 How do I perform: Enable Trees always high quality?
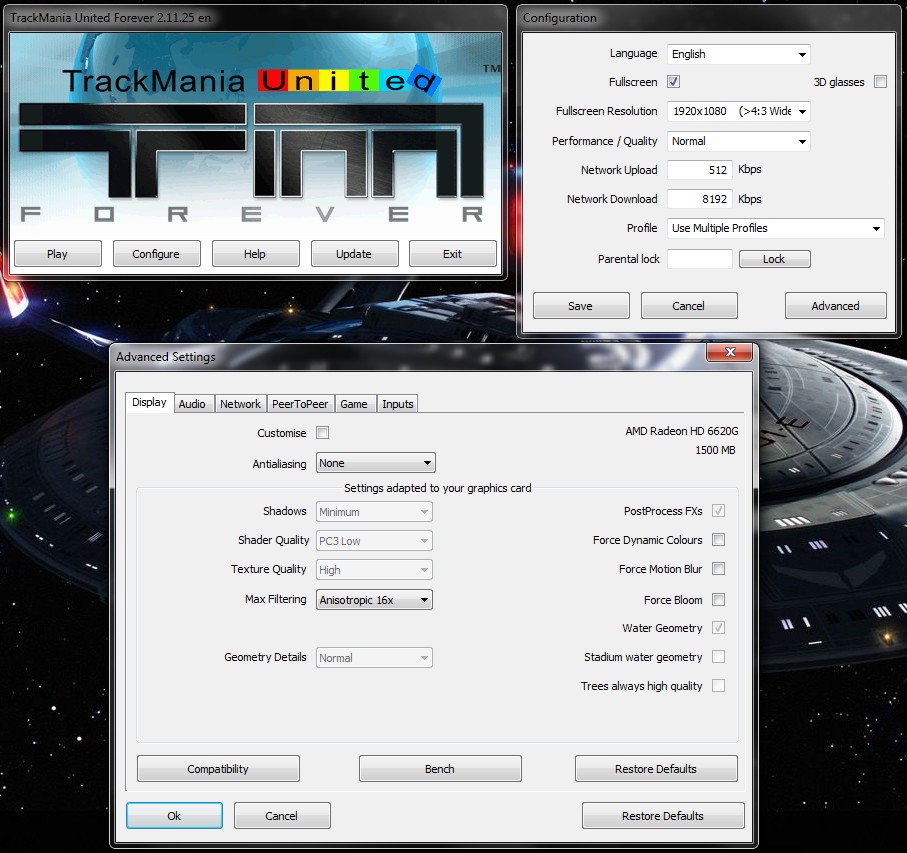click(x=718, y=685)
